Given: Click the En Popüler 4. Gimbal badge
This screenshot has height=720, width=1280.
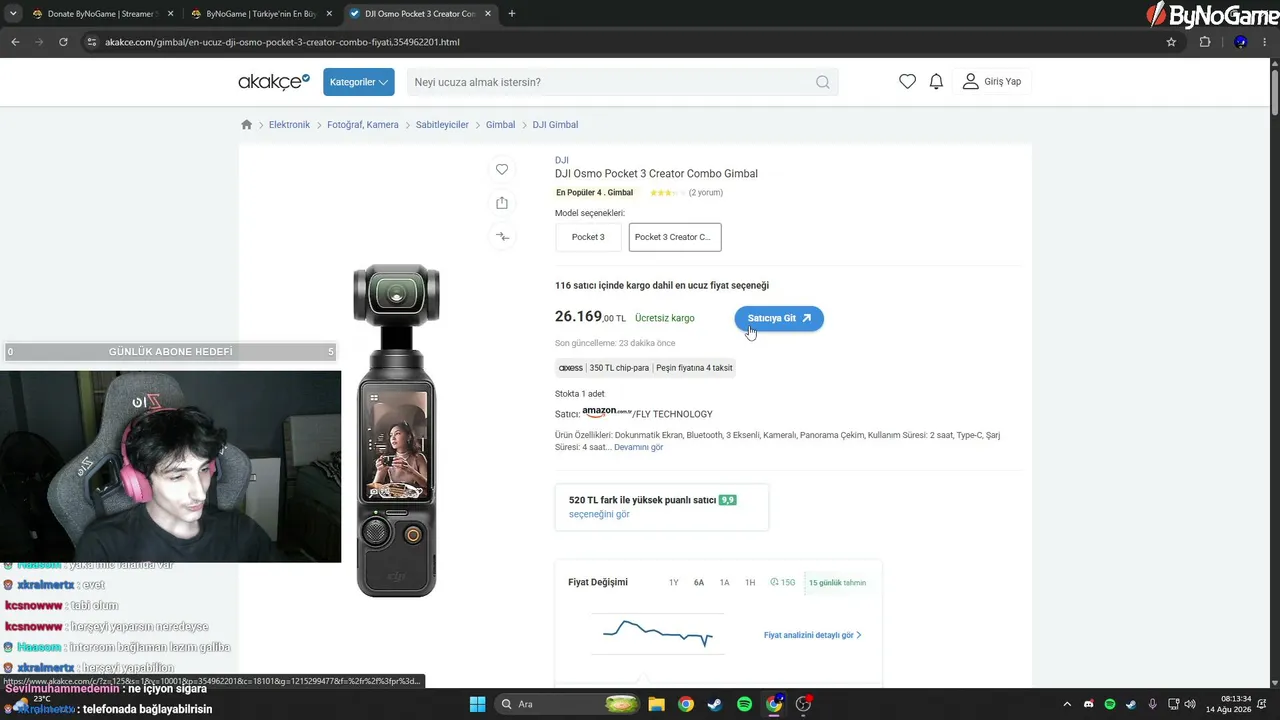Looking at the screenshot, I should point(595,193).
